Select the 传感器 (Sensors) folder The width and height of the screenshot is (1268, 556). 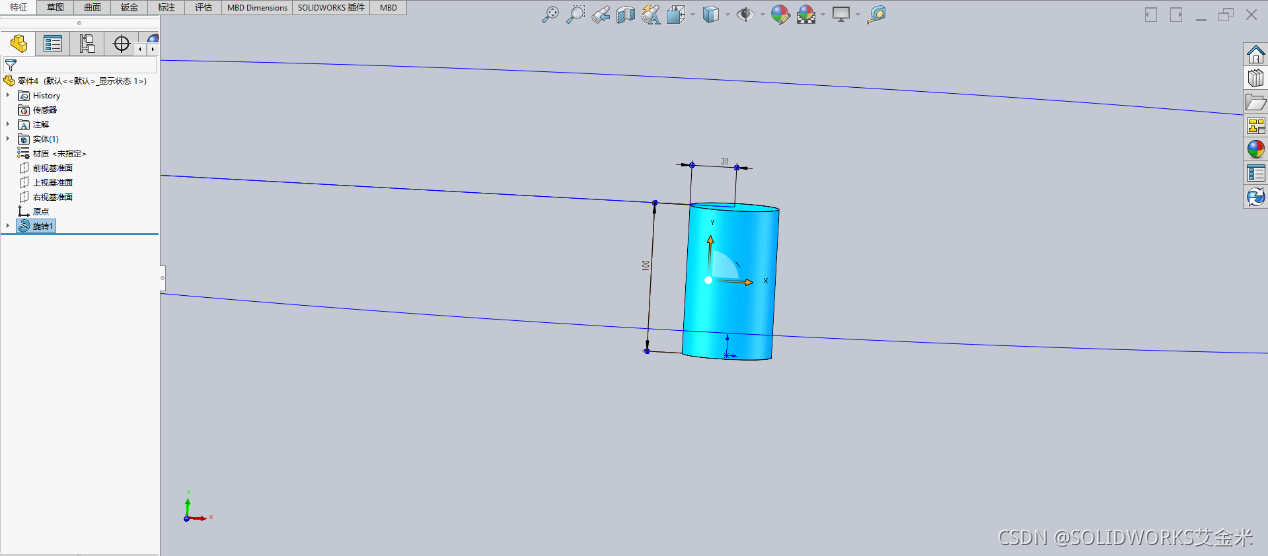(x=38, y=110)
